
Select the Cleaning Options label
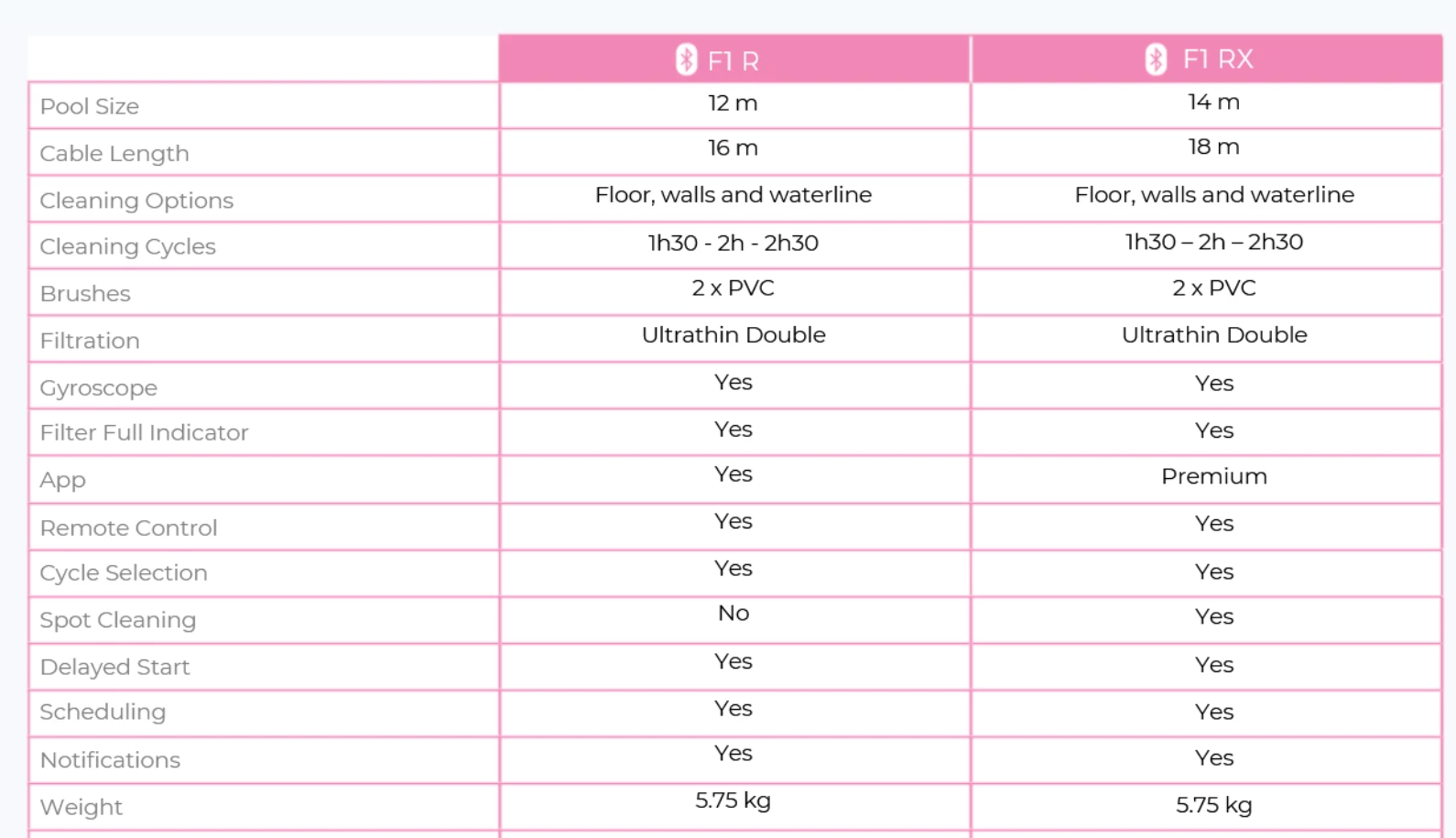point(136,200)
